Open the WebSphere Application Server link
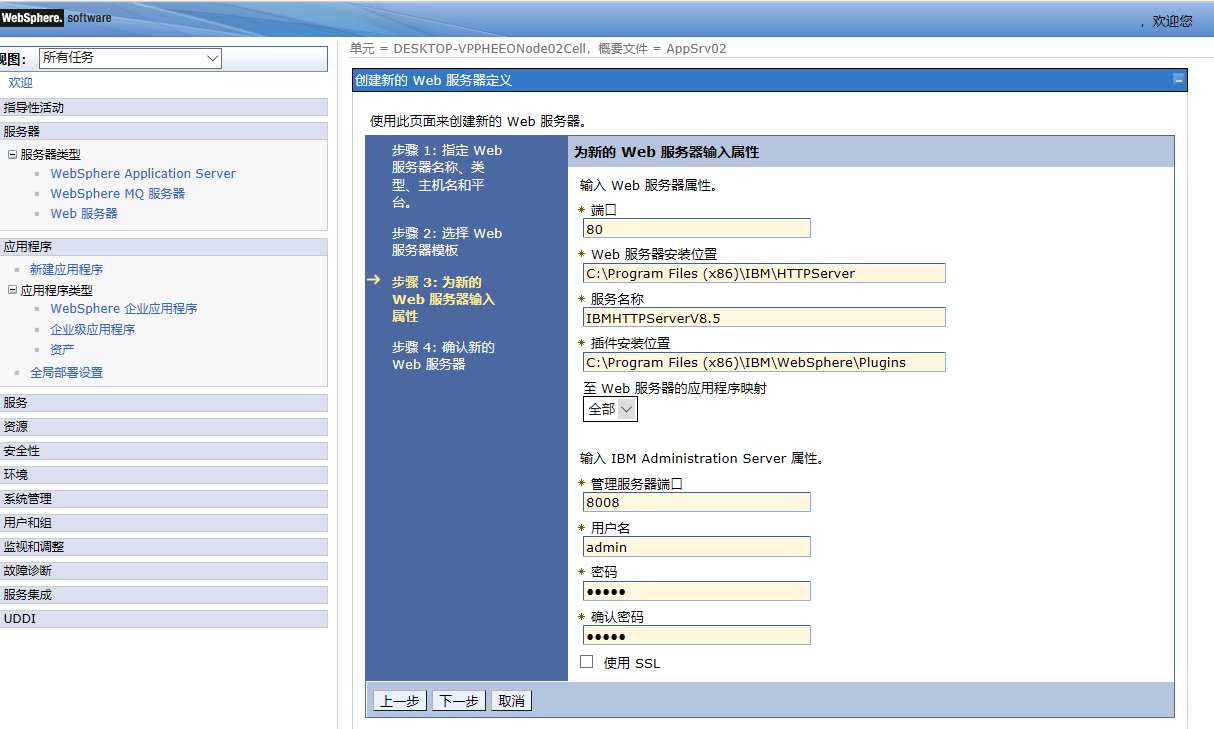The image size is (1214, 729). pos(142,173)
